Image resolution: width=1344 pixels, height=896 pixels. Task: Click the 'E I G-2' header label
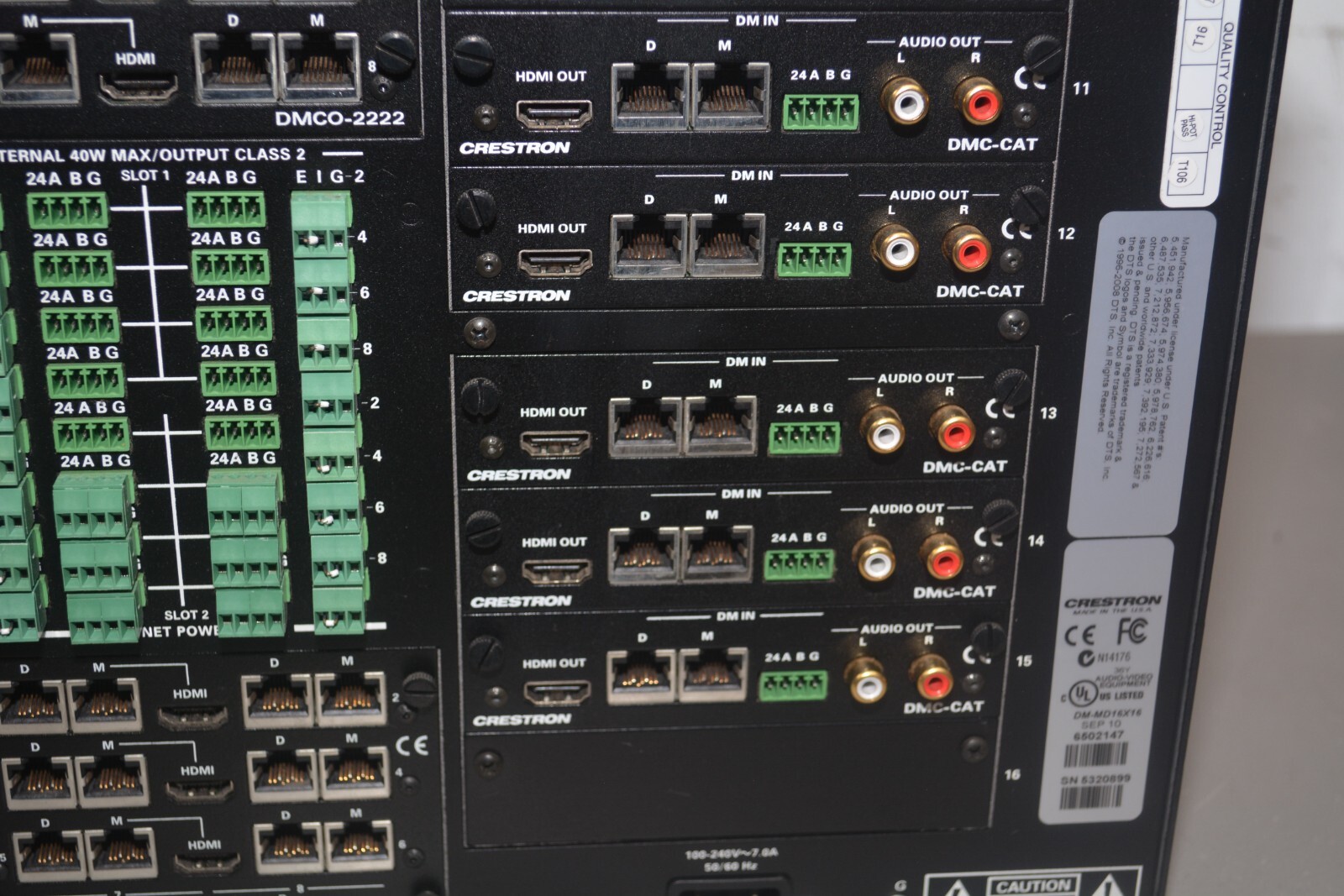330,176
